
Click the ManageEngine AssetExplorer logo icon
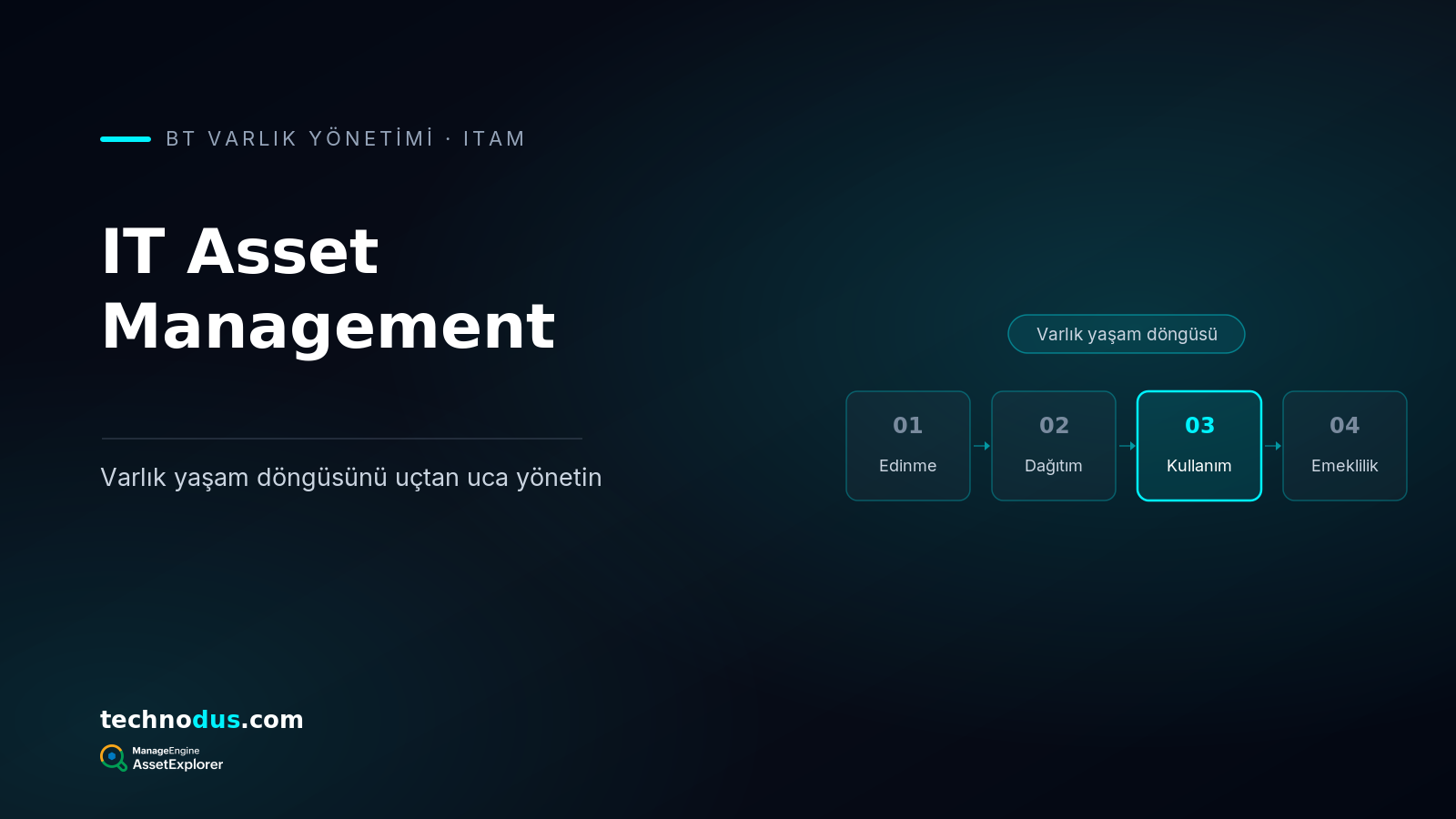point(113,757)
